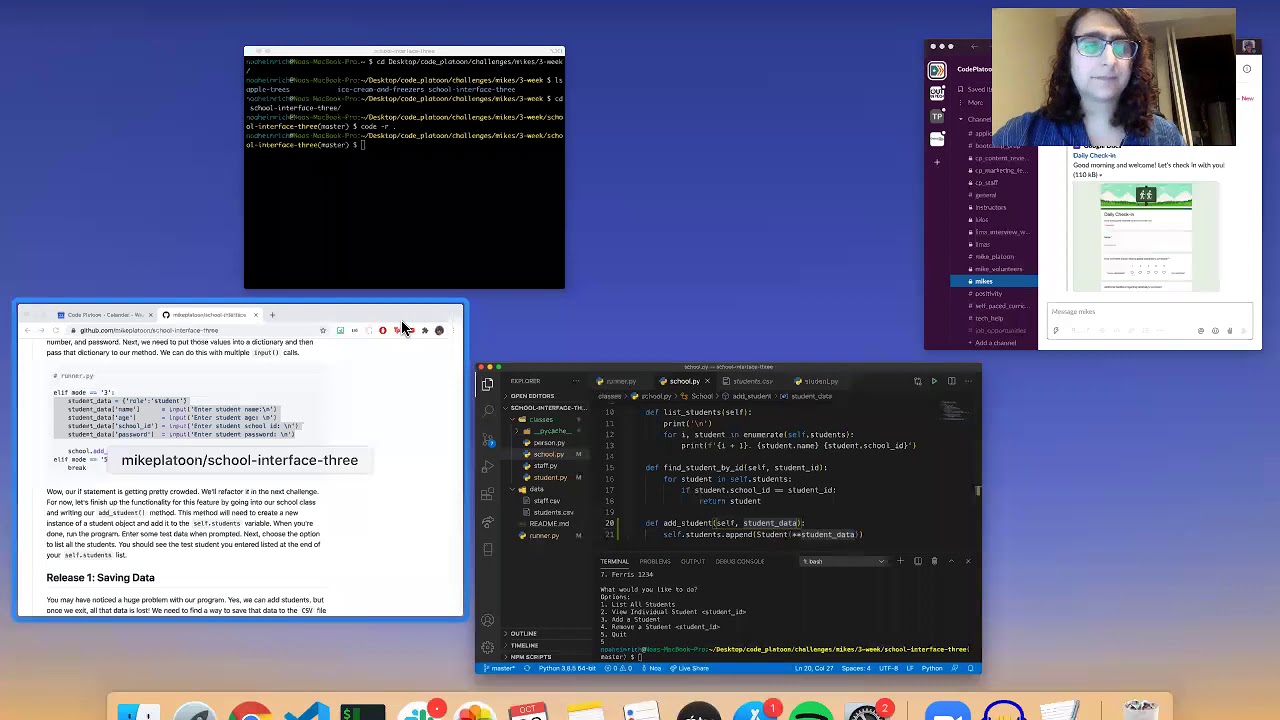Viewport: 1280px width, 720px height.
Task: Create a new terminal with plus icon
Action: pos(900,561)
